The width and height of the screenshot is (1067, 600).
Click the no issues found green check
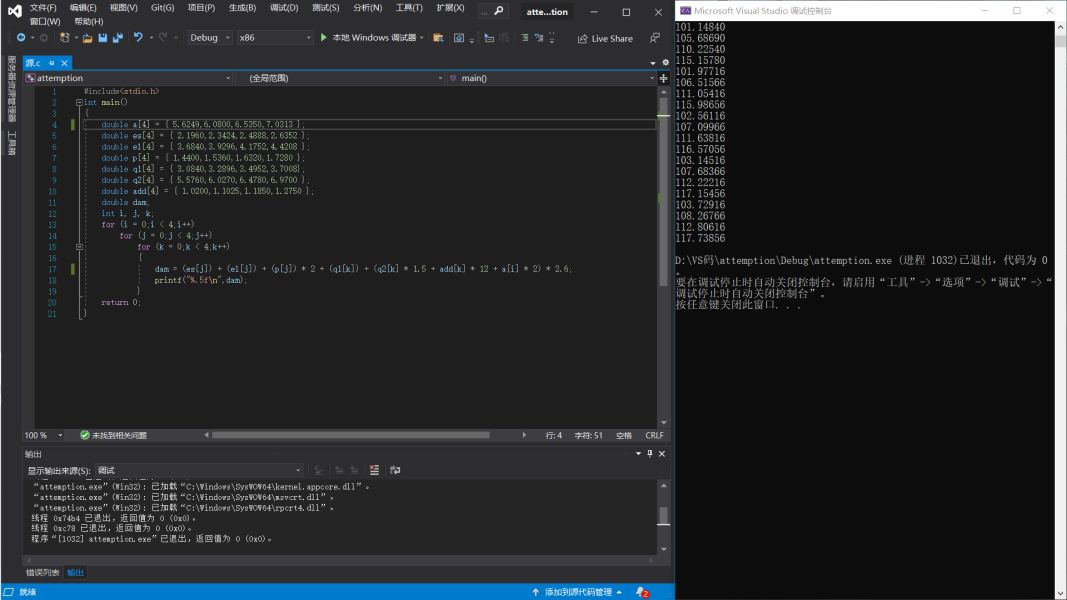point(85,435)
